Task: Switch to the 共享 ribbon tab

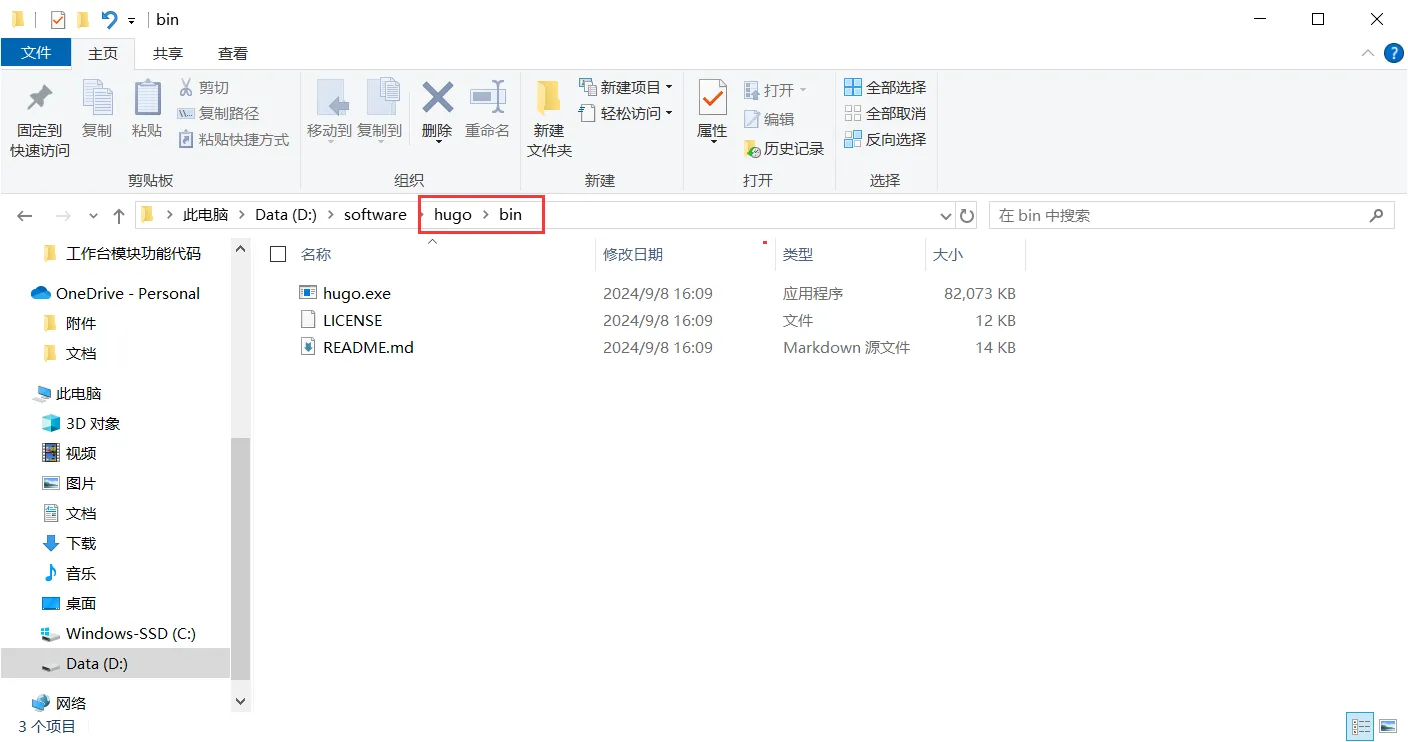Action: pos(168,54)
